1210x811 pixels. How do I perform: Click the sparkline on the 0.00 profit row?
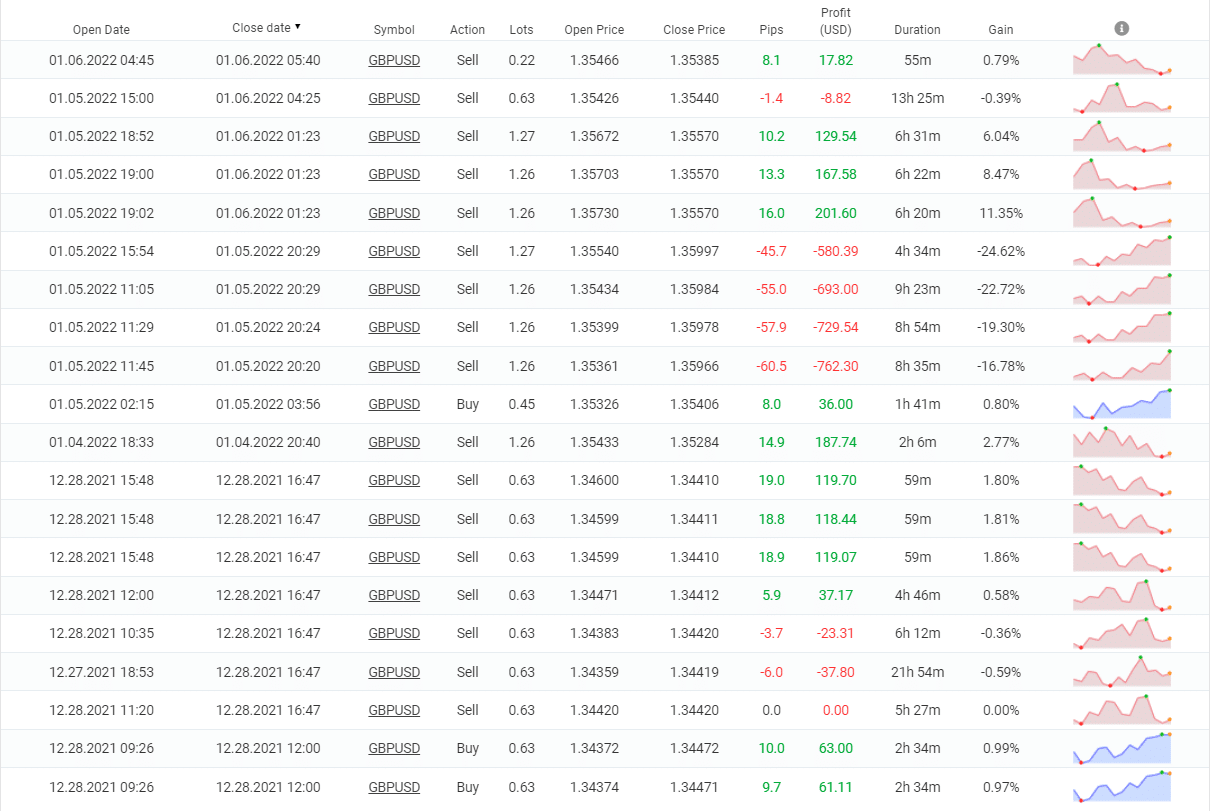tap(1122, 710)
